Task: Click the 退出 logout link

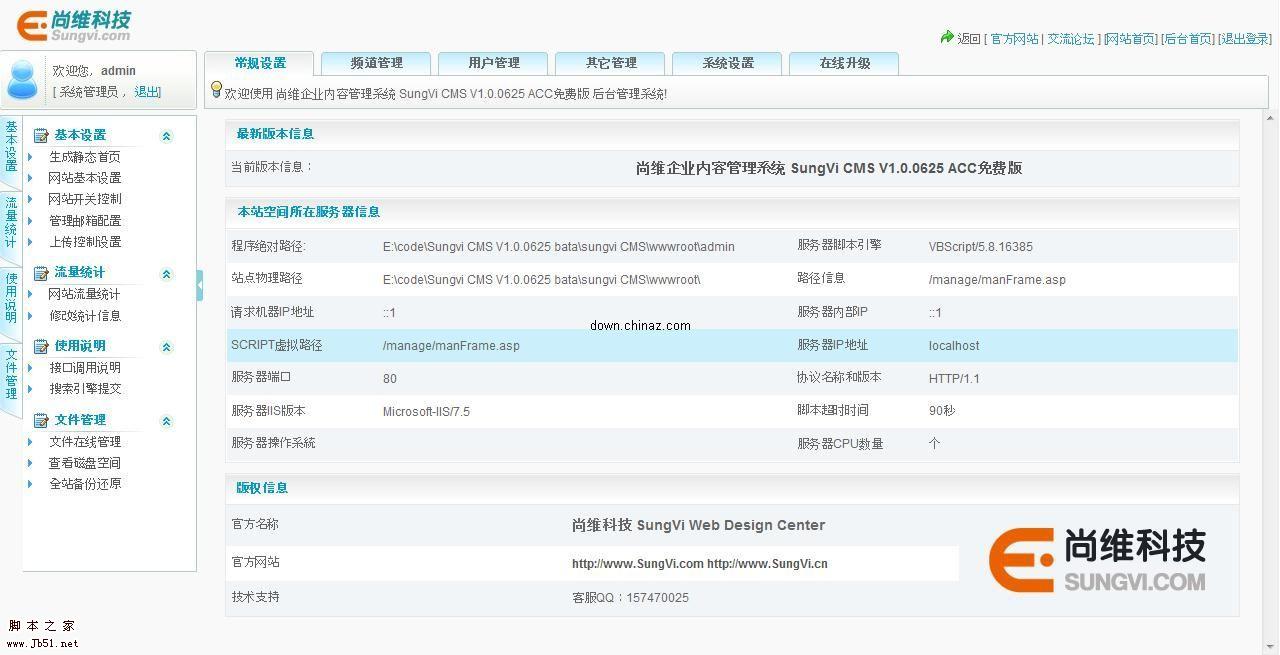Action: [x=147, y=92]
